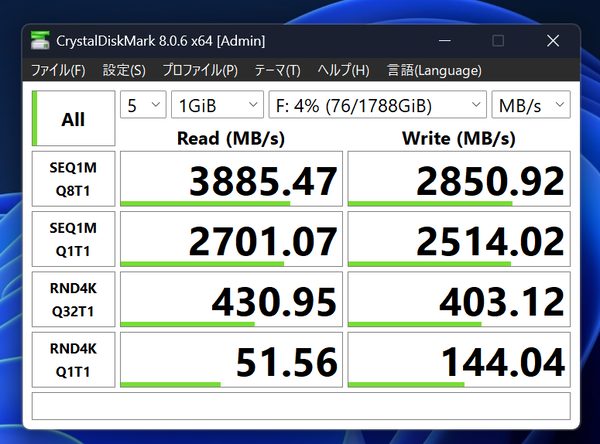
Task: Click the 2850.92 write result
Action: [x=459, y=179]
